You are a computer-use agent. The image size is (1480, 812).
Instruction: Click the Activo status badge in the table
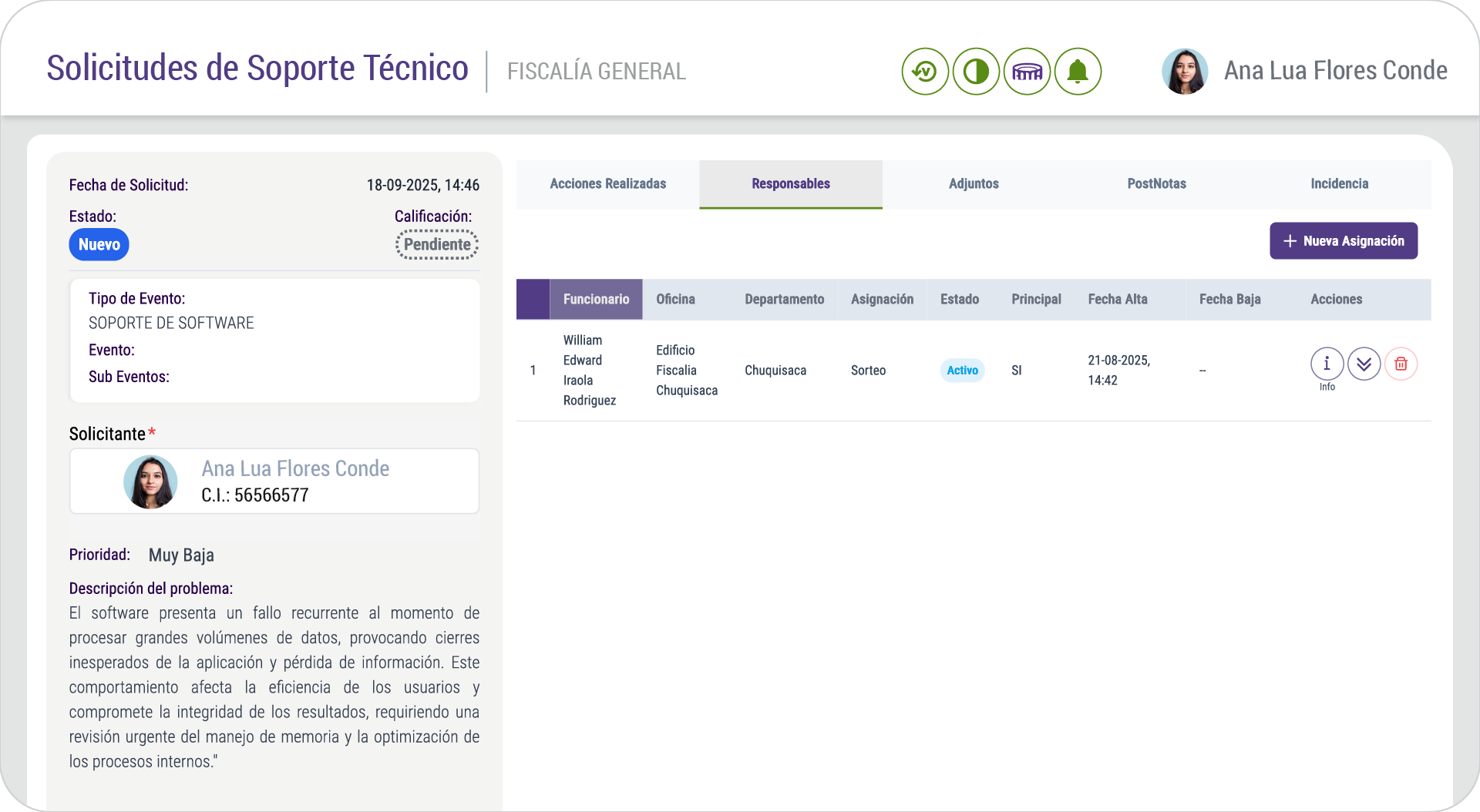click(x=962, y=371)
